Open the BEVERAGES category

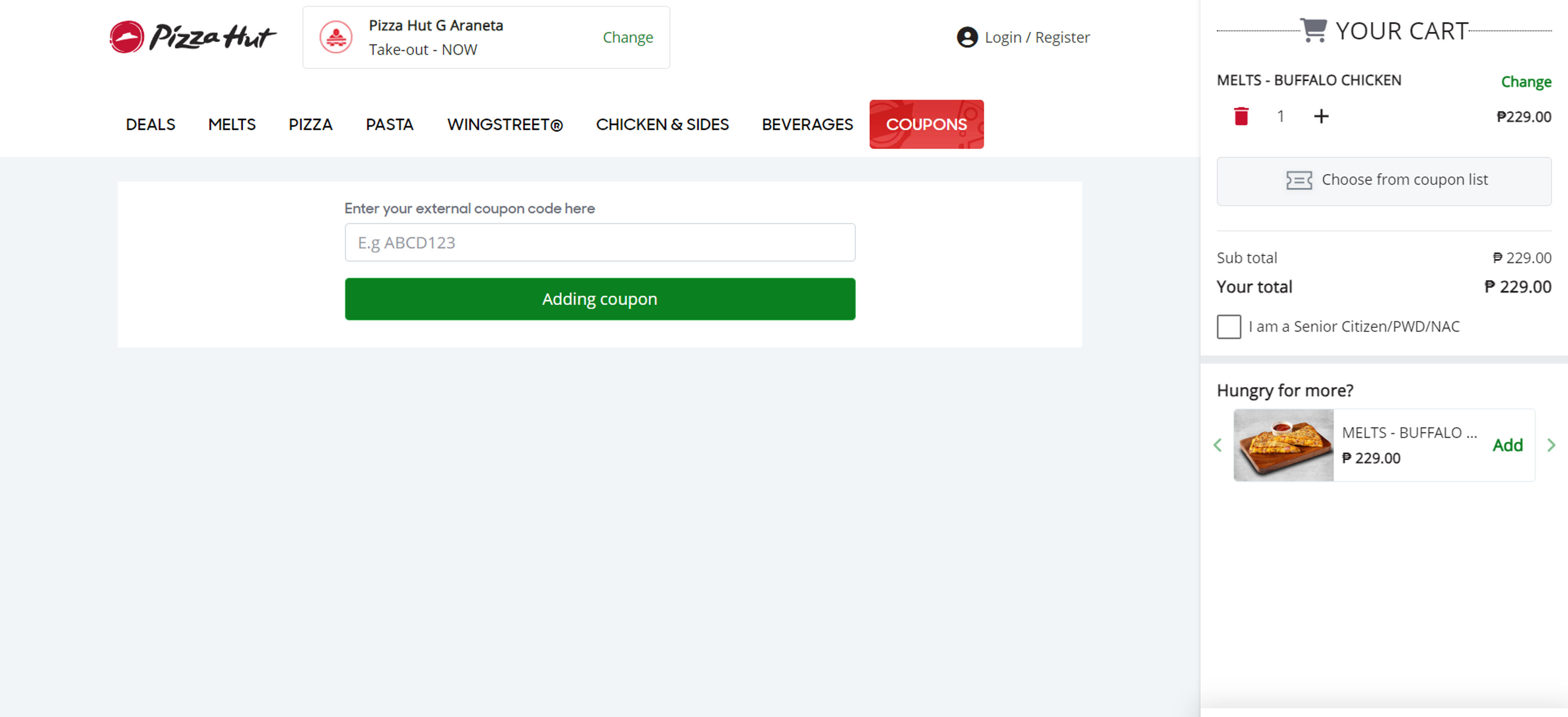click(x=807, y=124)
